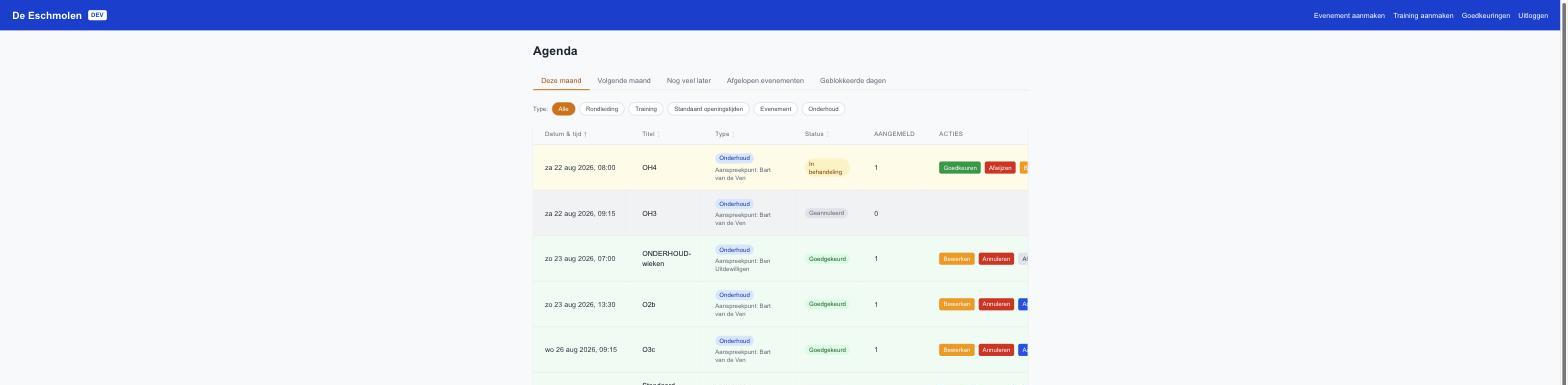Click Bewerken for O2b
This screenshot has height=385, width=1568.
click(957, 304)
